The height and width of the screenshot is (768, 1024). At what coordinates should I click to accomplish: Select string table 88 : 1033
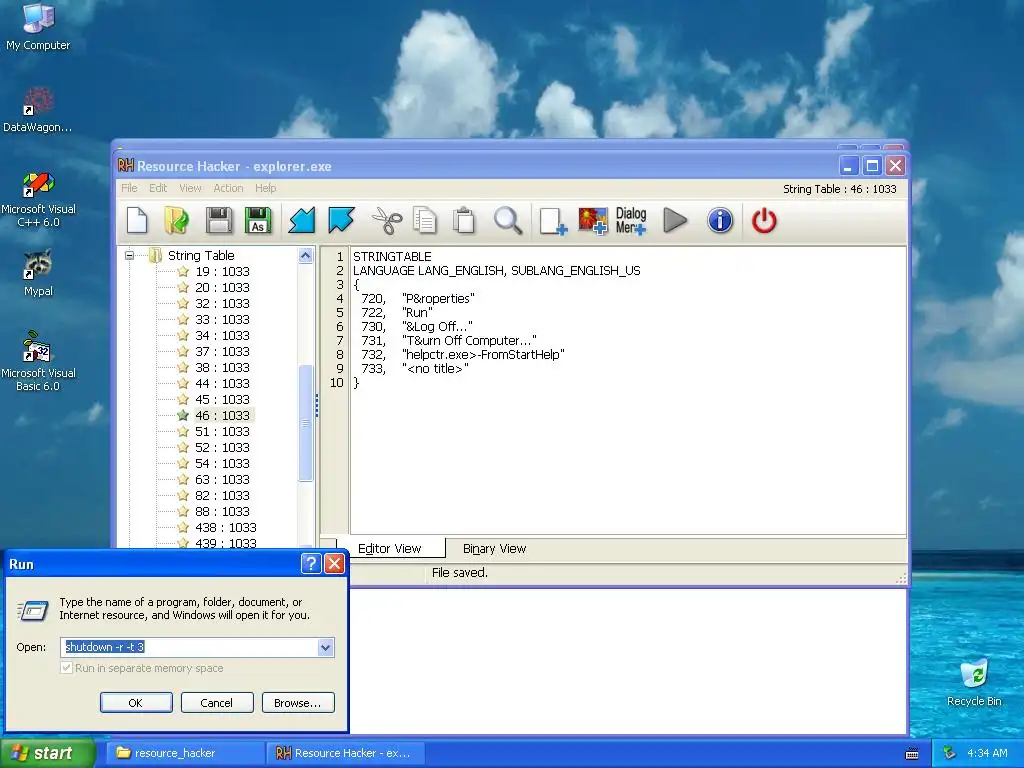click(222, 511)
